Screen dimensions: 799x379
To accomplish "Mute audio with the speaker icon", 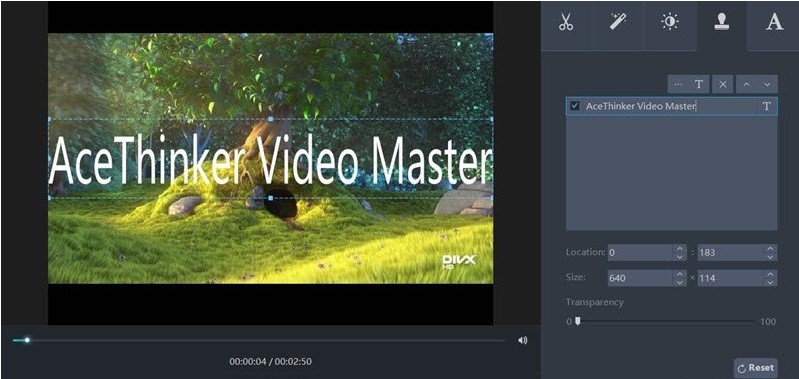I will tap(522, 340).
